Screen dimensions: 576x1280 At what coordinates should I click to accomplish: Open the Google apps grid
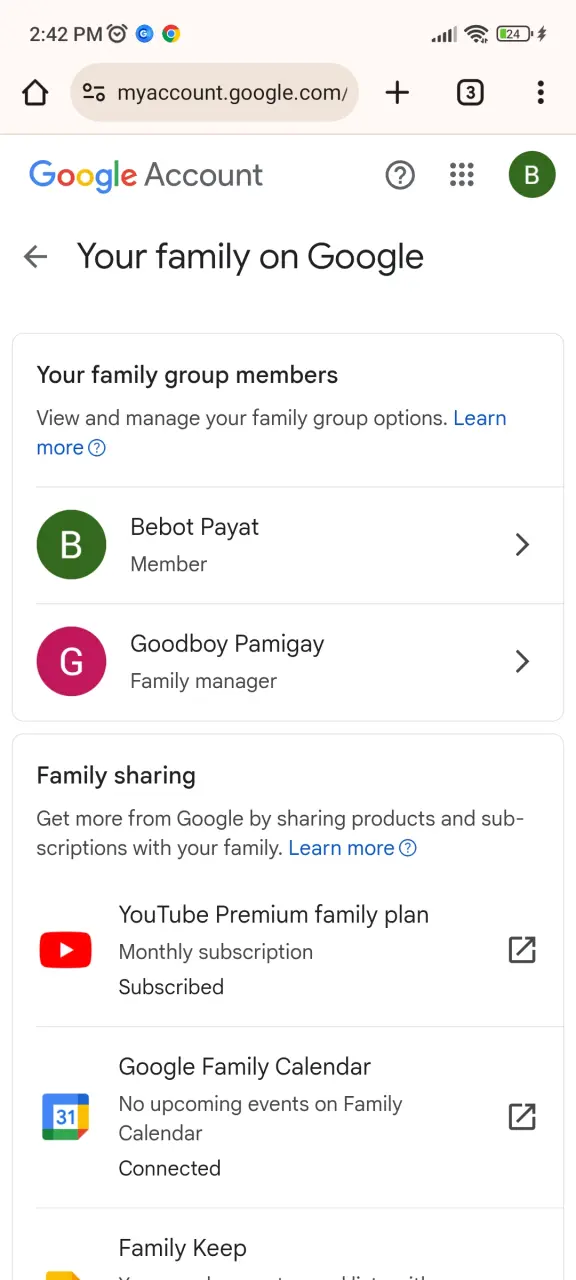461,175
